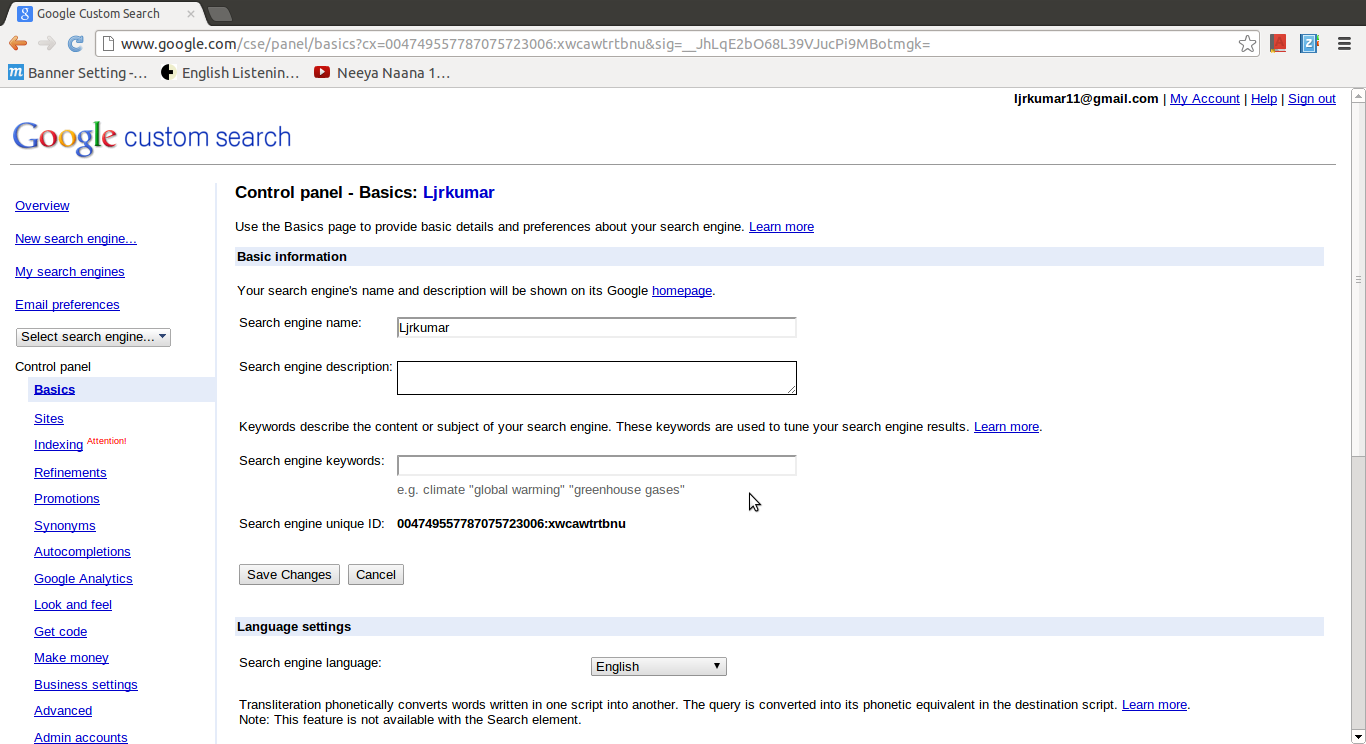Open Promotions in control panel menu
1366x744 pixels.
(67, 499)
